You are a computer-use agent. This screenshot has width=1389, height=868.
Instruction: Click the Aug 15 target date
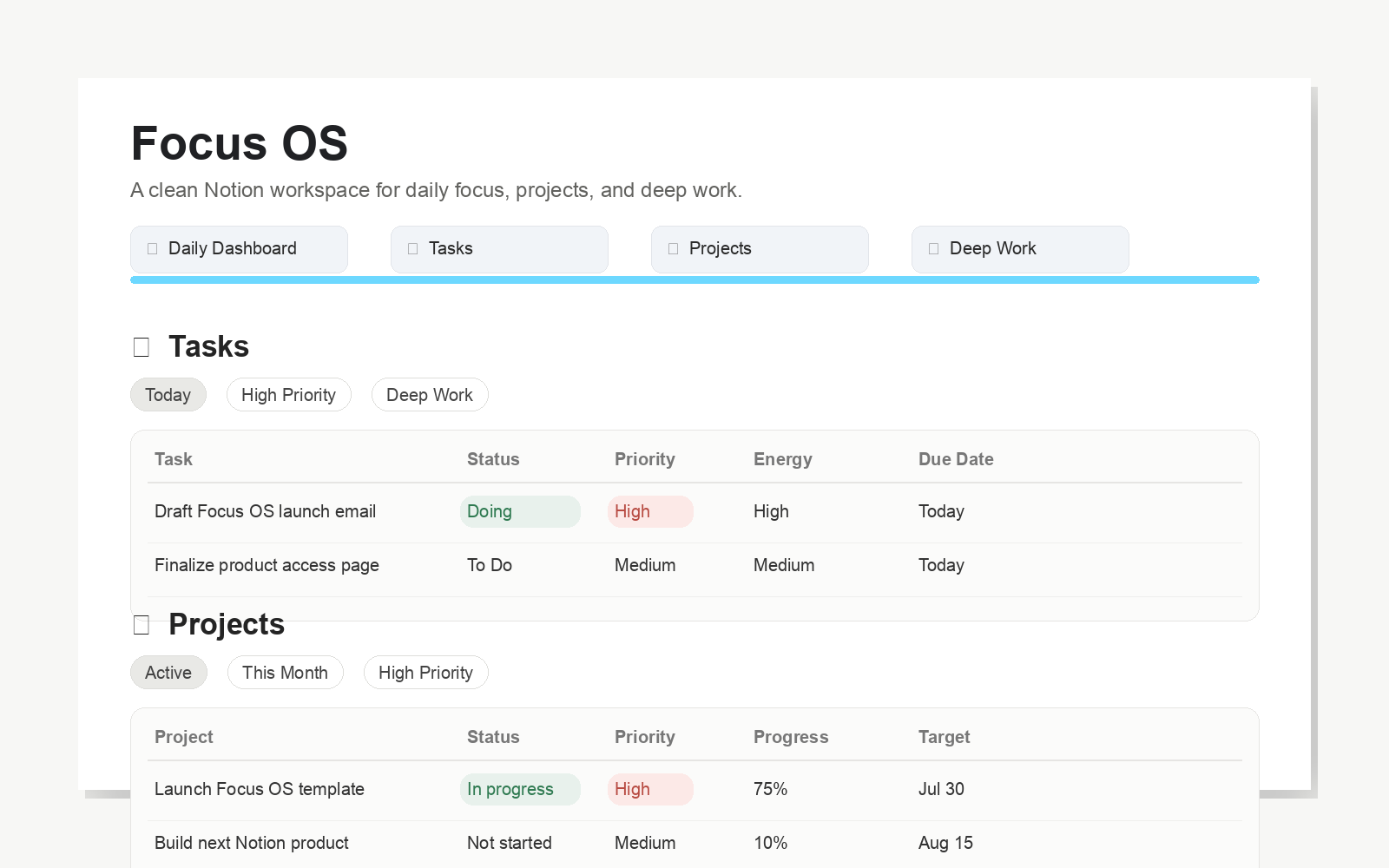tap(946, 843)
